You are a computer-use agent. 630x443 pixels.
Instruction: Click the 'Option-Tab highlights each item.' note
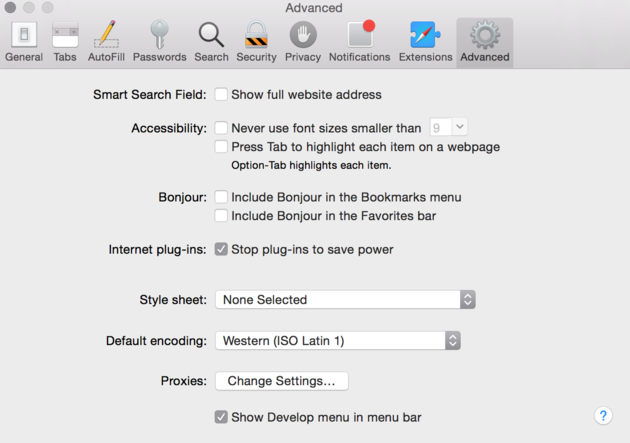click(x=311, y=165)
